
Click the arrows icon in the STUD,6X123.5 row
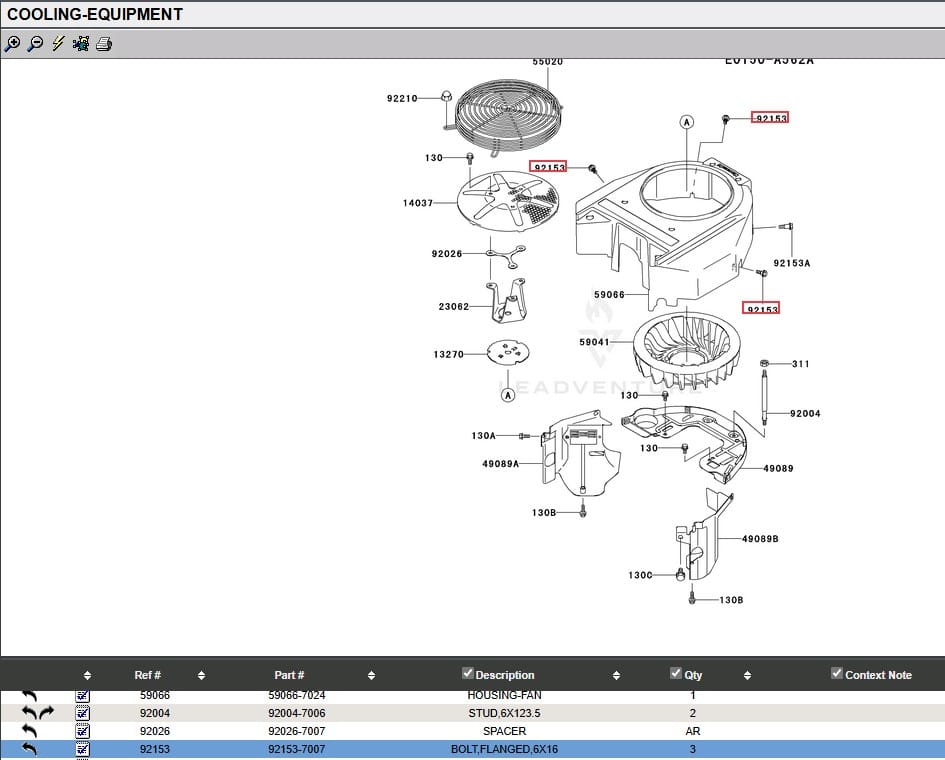coord(38,713)
